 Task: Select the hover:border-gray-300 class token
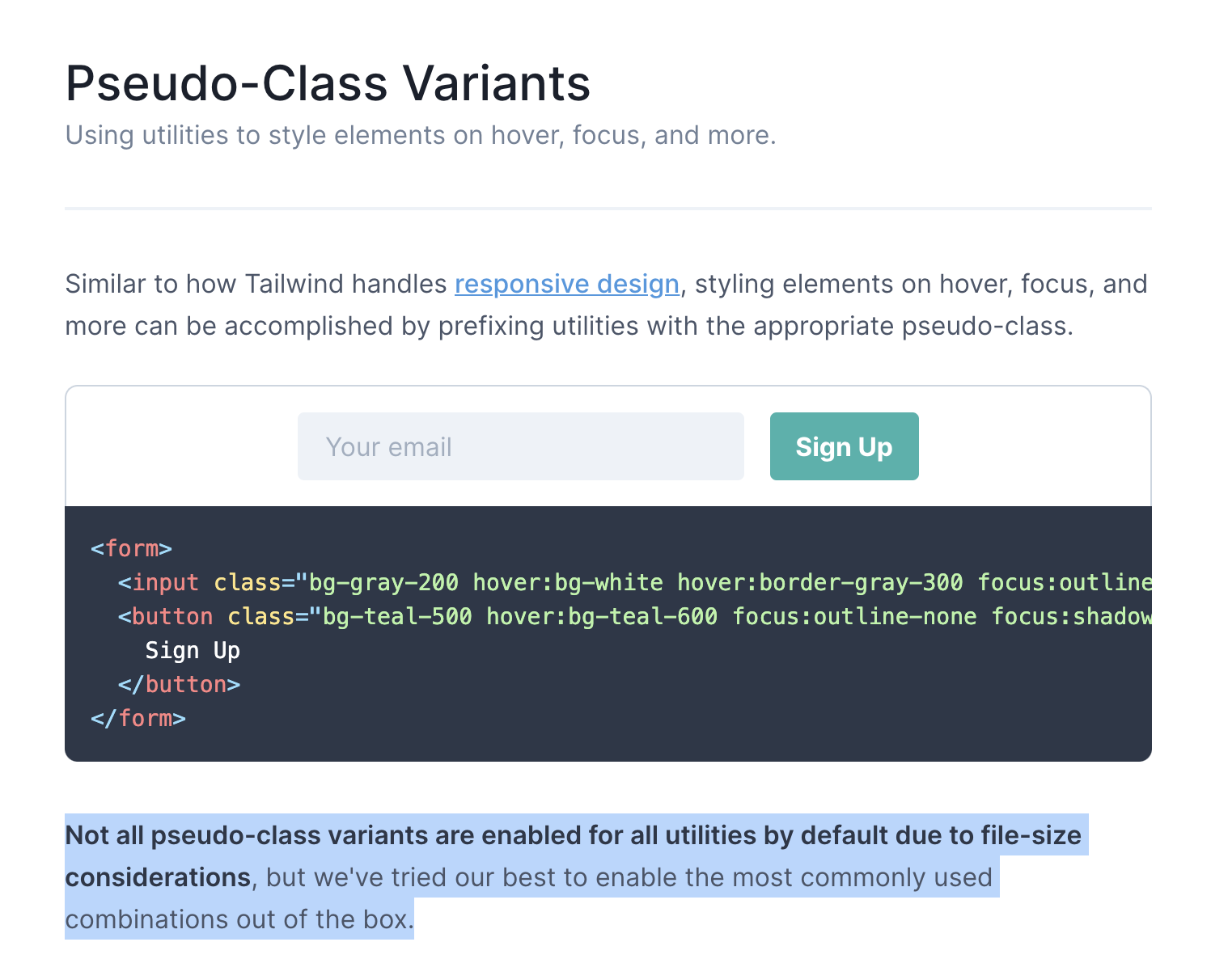click(820, 582)
